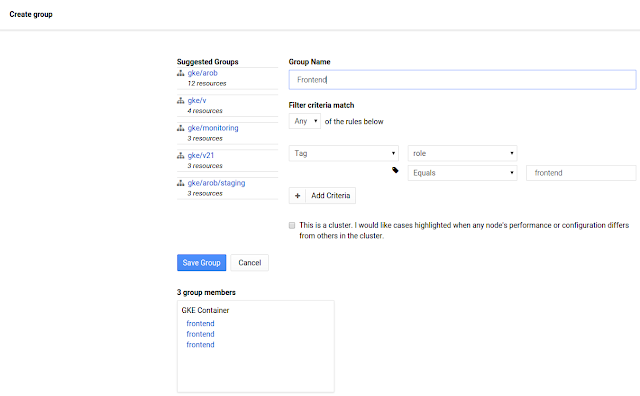
Task: Select the gke/v suggested group
Action: pyautogui.click(x=197, y=100)
